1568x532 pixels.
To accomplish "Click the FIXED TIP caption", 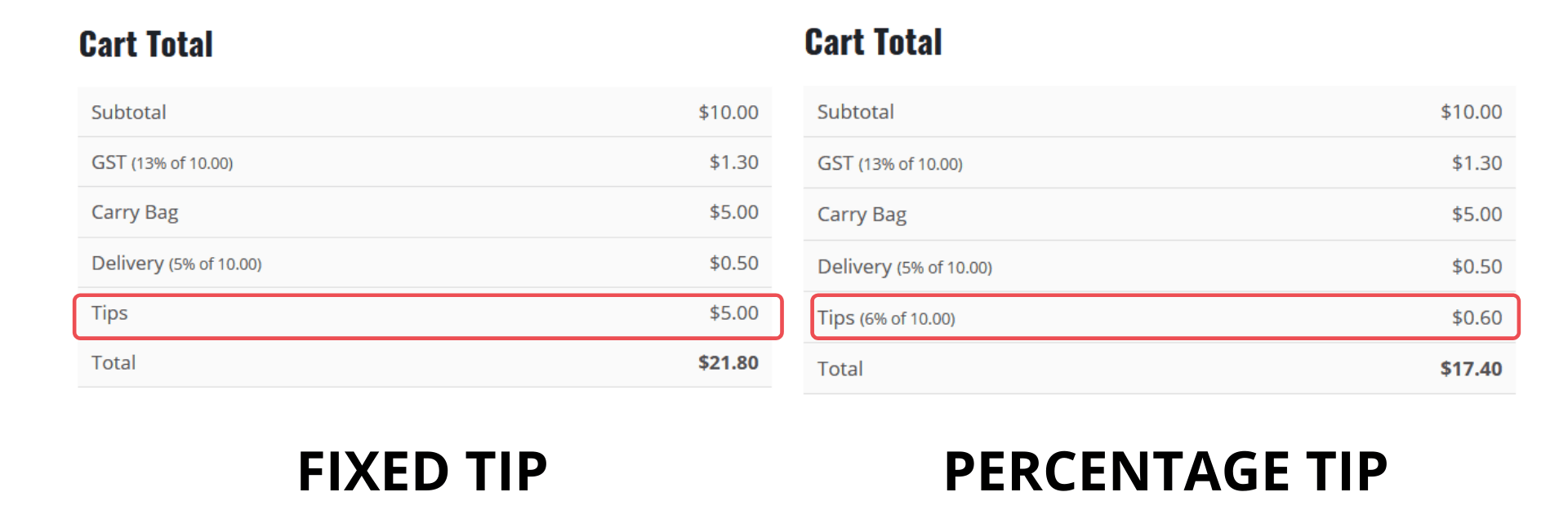I will (422, 472).
